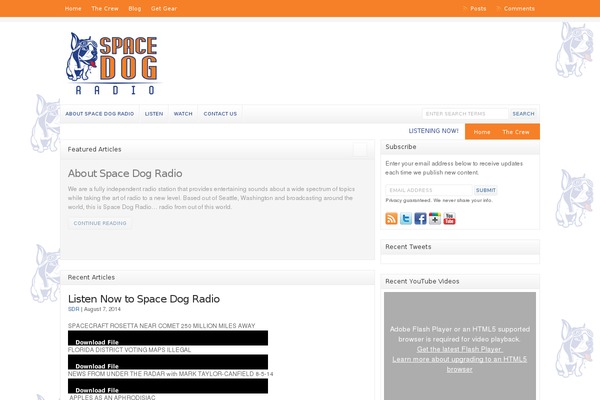Click the SDR author link
Screen dimensions: 600x400
pyautogui.click(x=73, y=309)
